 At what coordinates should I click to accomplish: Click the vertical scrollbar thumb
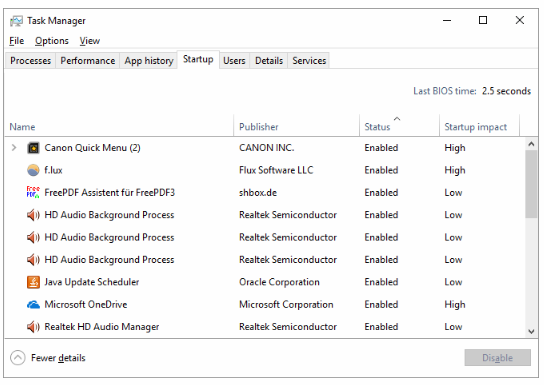point(531,184)
